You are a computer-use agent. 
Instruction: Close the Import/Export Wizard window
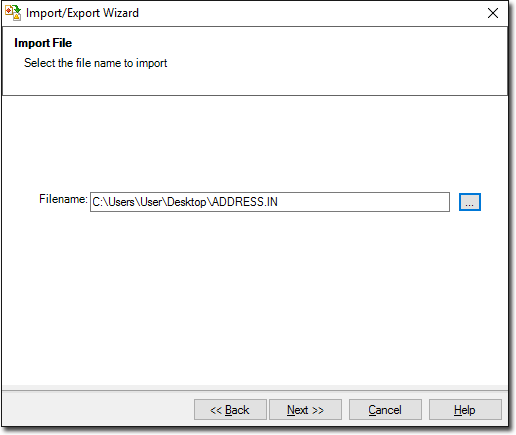pyautogui.click(x=493, y=13)
